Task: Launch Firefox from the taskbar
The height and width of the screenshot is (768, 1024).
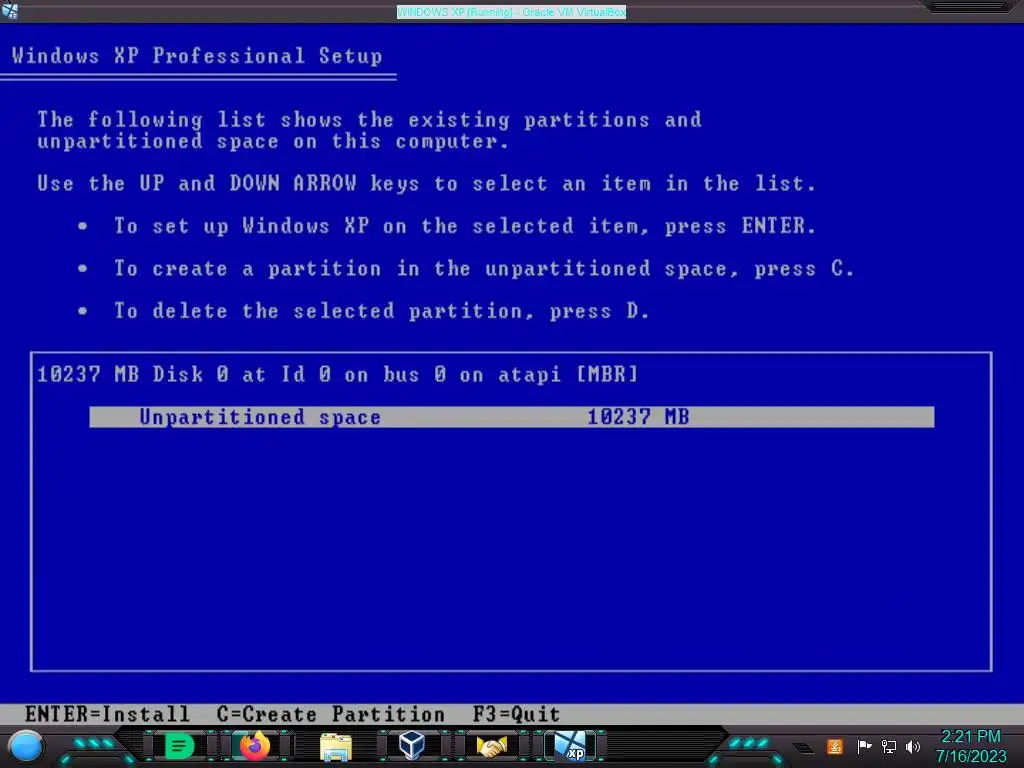Action: pos(255,746)
